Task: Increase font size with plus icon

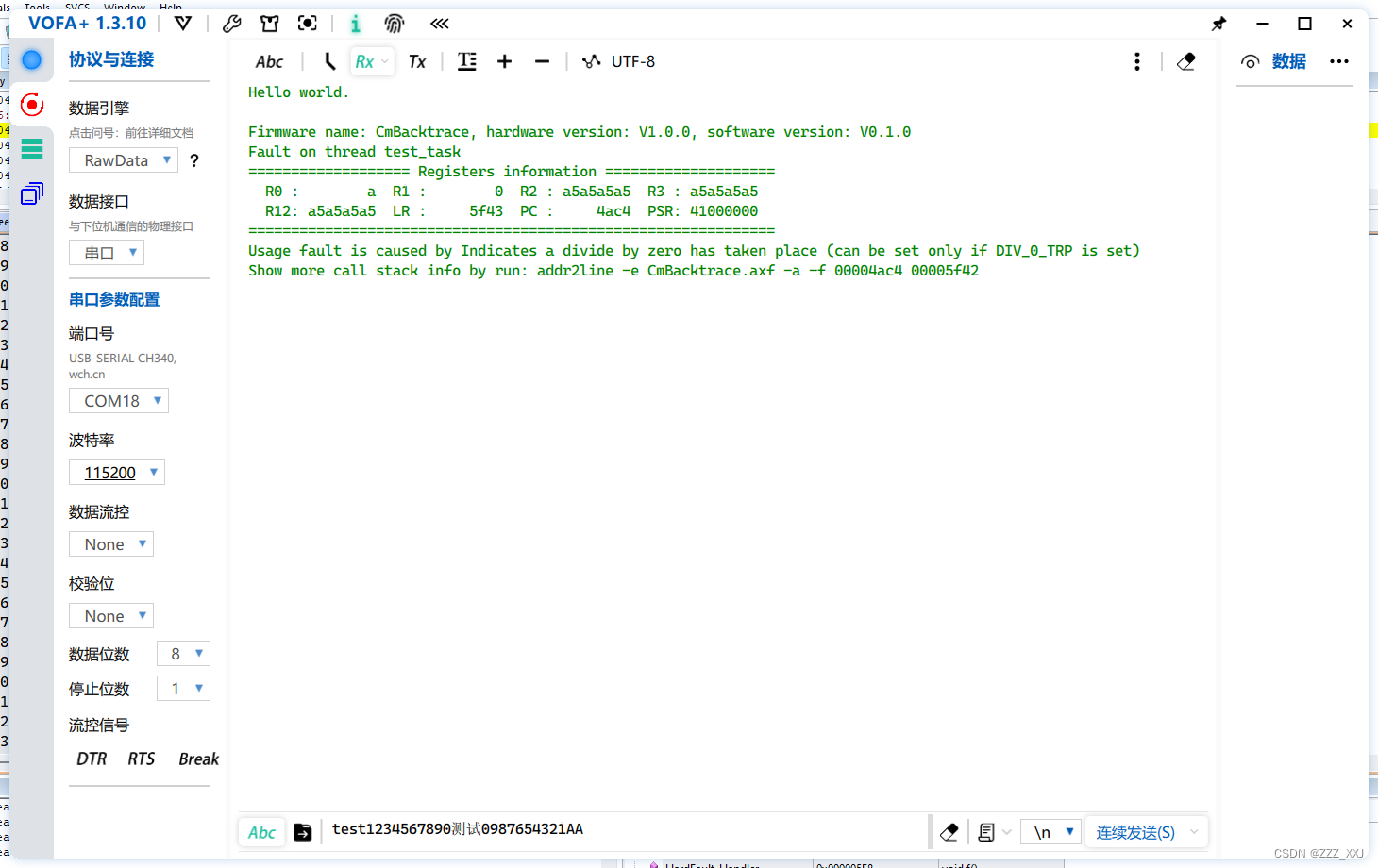Action: (x=505, y=61)
